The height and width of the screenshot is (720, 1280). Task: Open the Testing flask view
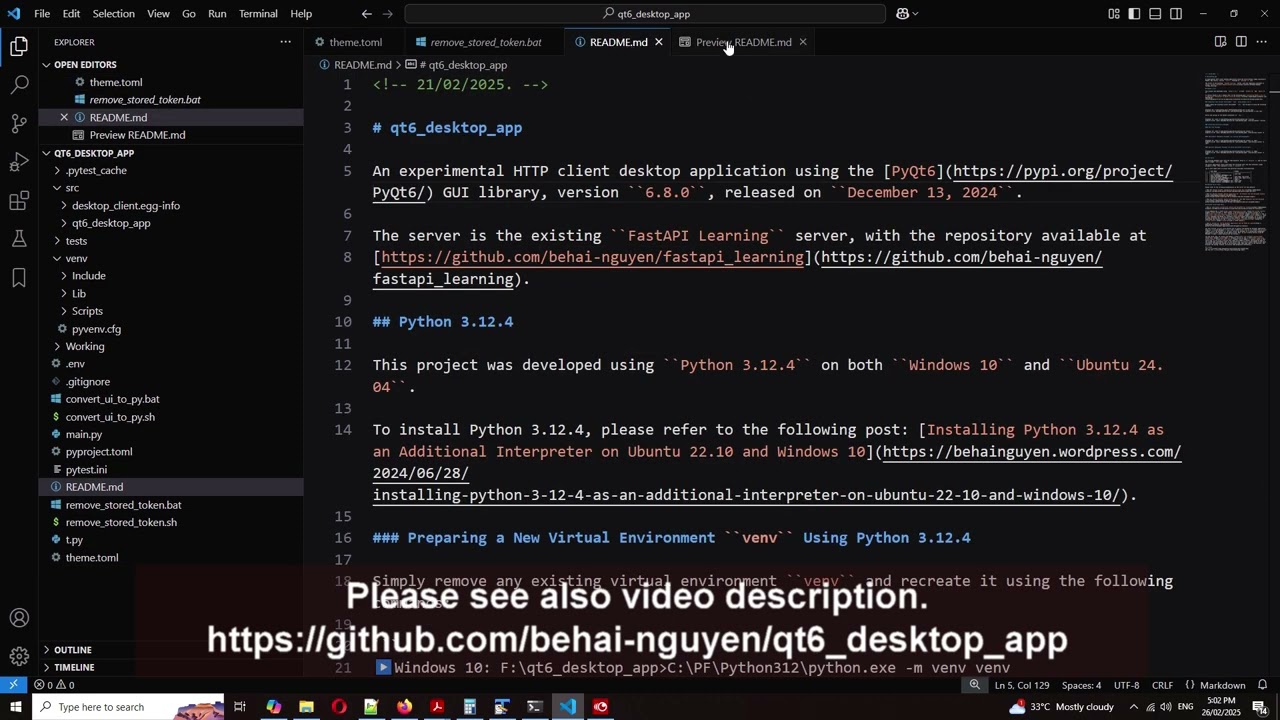[19, 239]
